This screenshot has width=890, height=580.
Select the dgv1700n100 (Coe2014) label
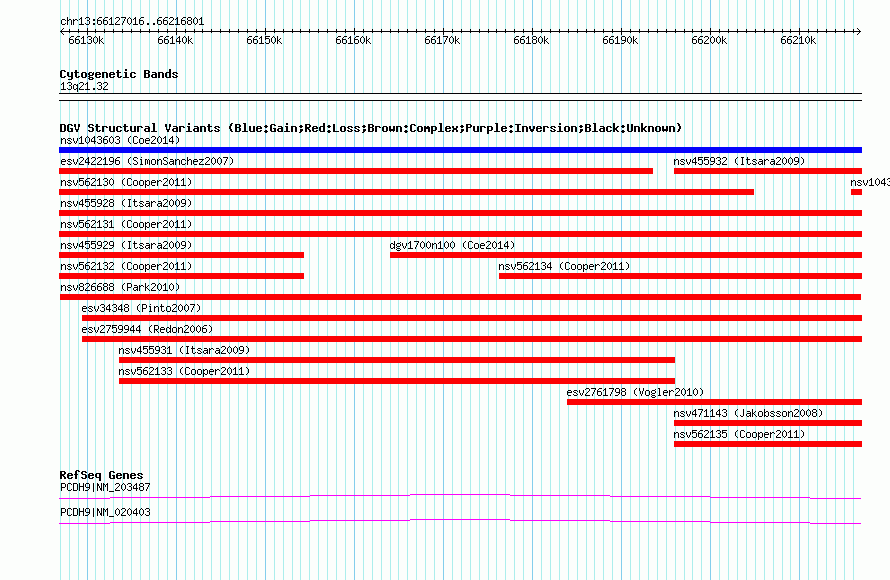click(x=452, y=245)
